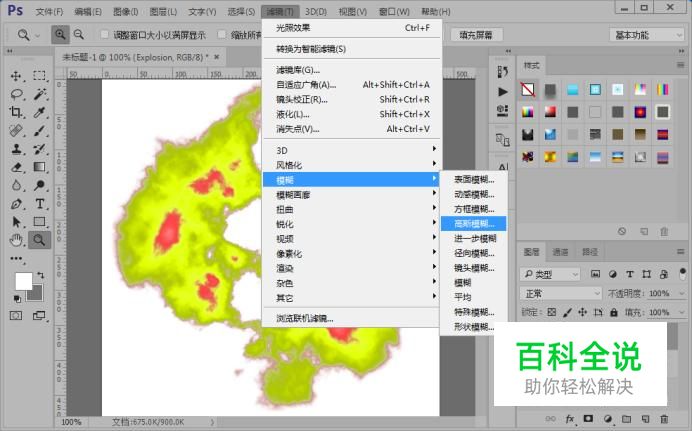This screenshot has height=431, width=692.
Task: Select the Move tool
Action: pos(16,76)
